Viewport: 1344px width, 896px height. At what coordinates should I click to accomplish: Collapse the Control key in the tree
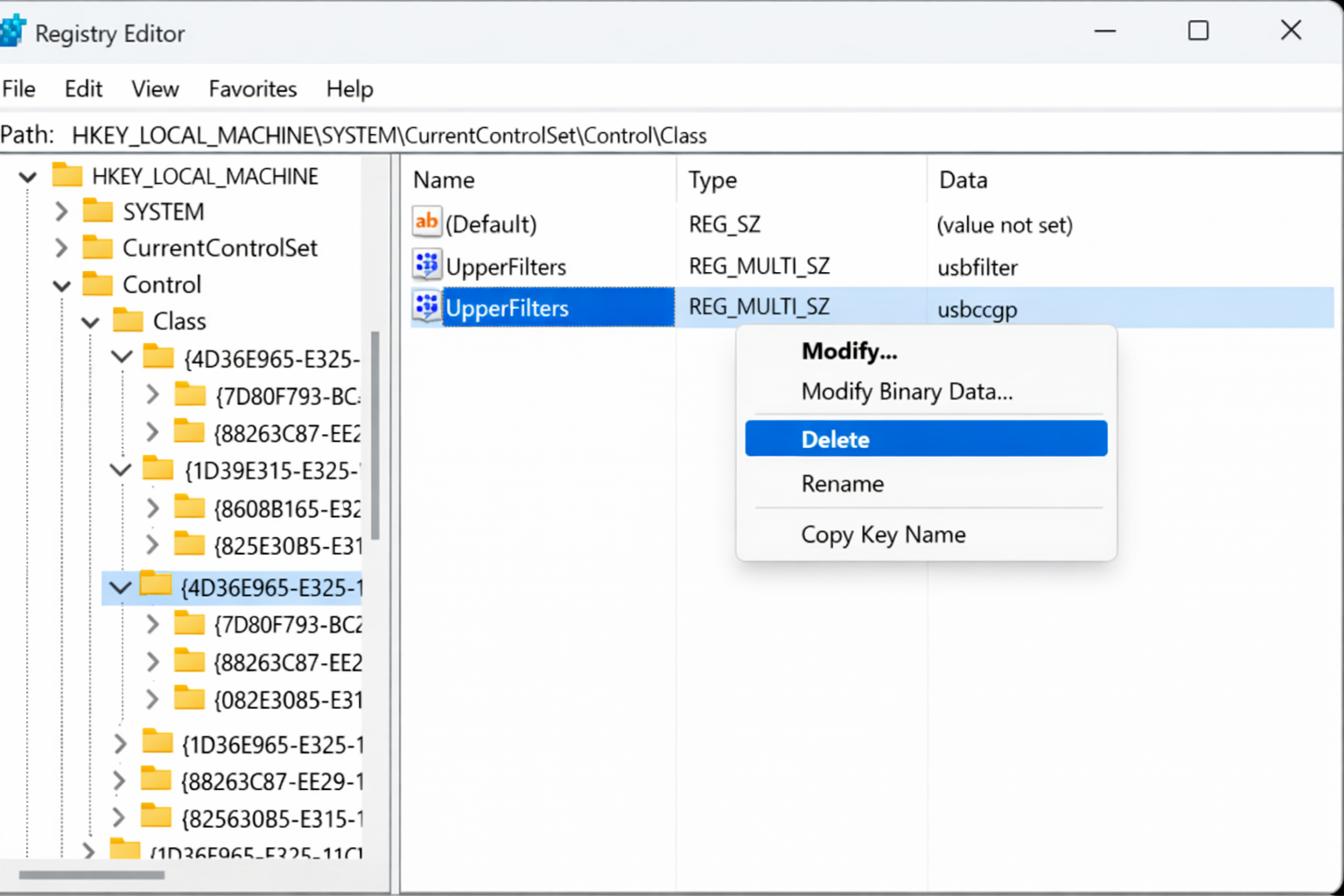pyautogui.click(x=61, y=284)
